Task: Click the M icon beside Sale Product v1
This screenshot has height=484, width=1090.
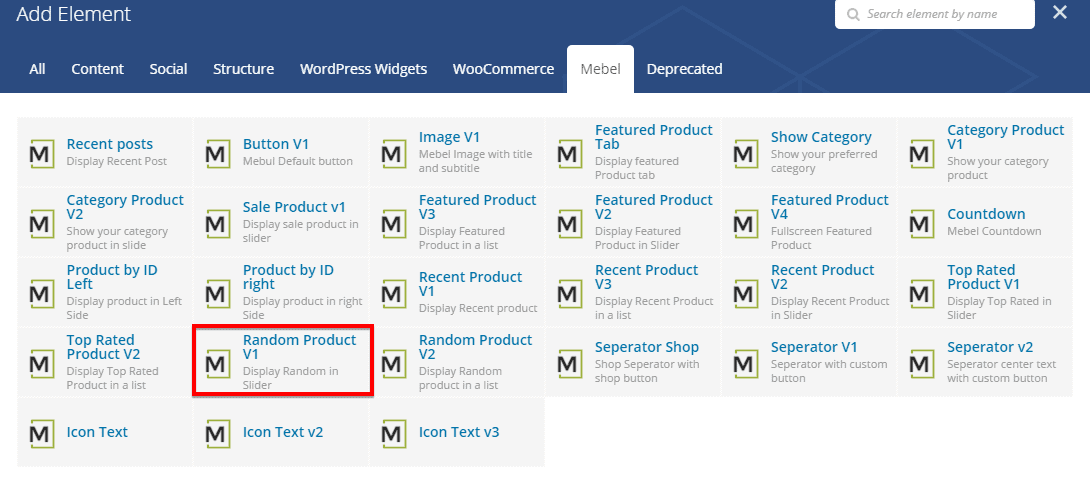Action: click(218, 223)
